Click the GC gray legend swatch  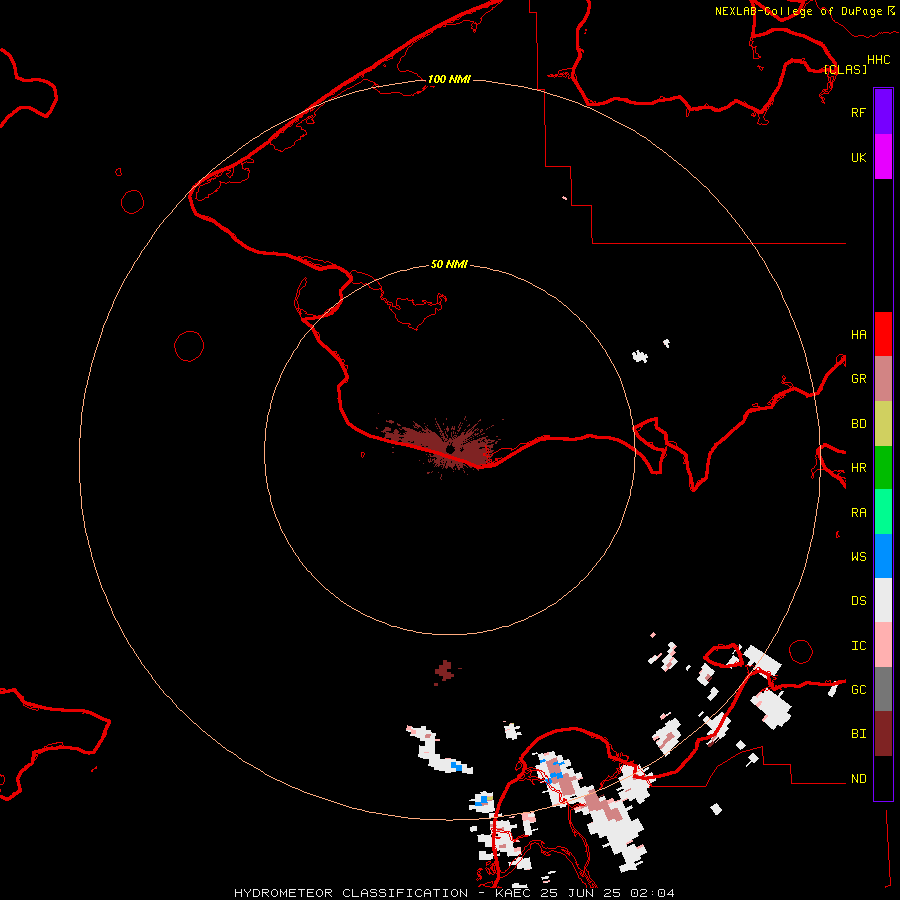pos(883,689)
